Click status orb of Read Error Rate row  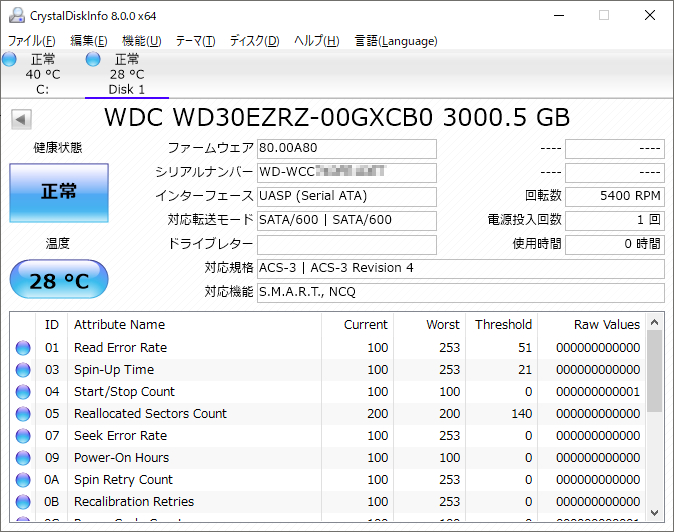pyautogui.click(x=23, y=348)
